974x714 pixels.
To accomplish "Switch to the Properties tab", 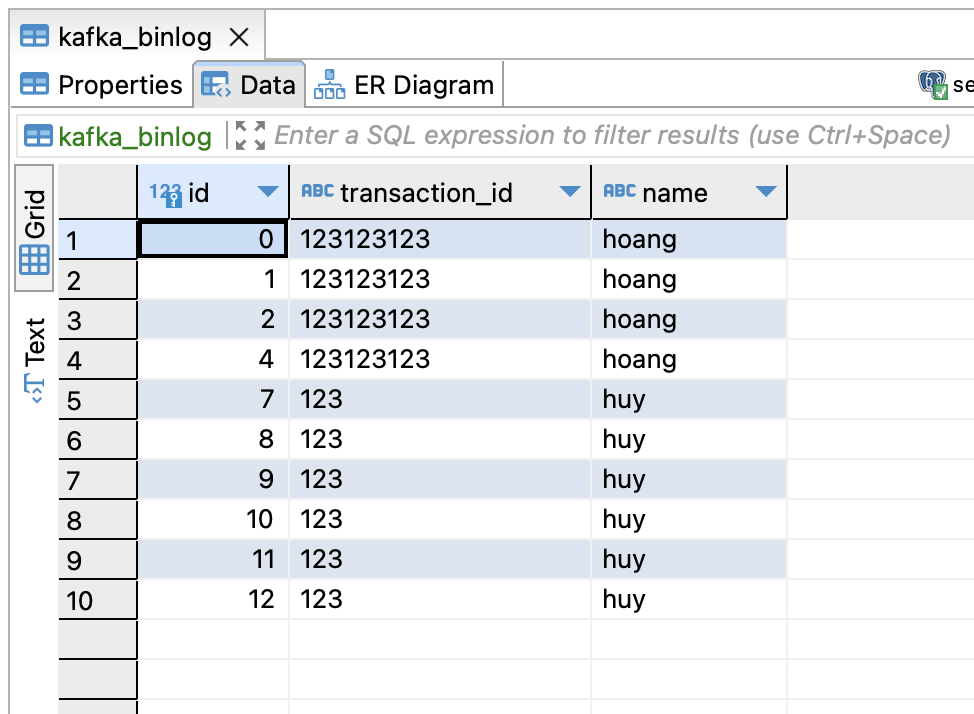I will pyautogui.click(x=101, y=85).
